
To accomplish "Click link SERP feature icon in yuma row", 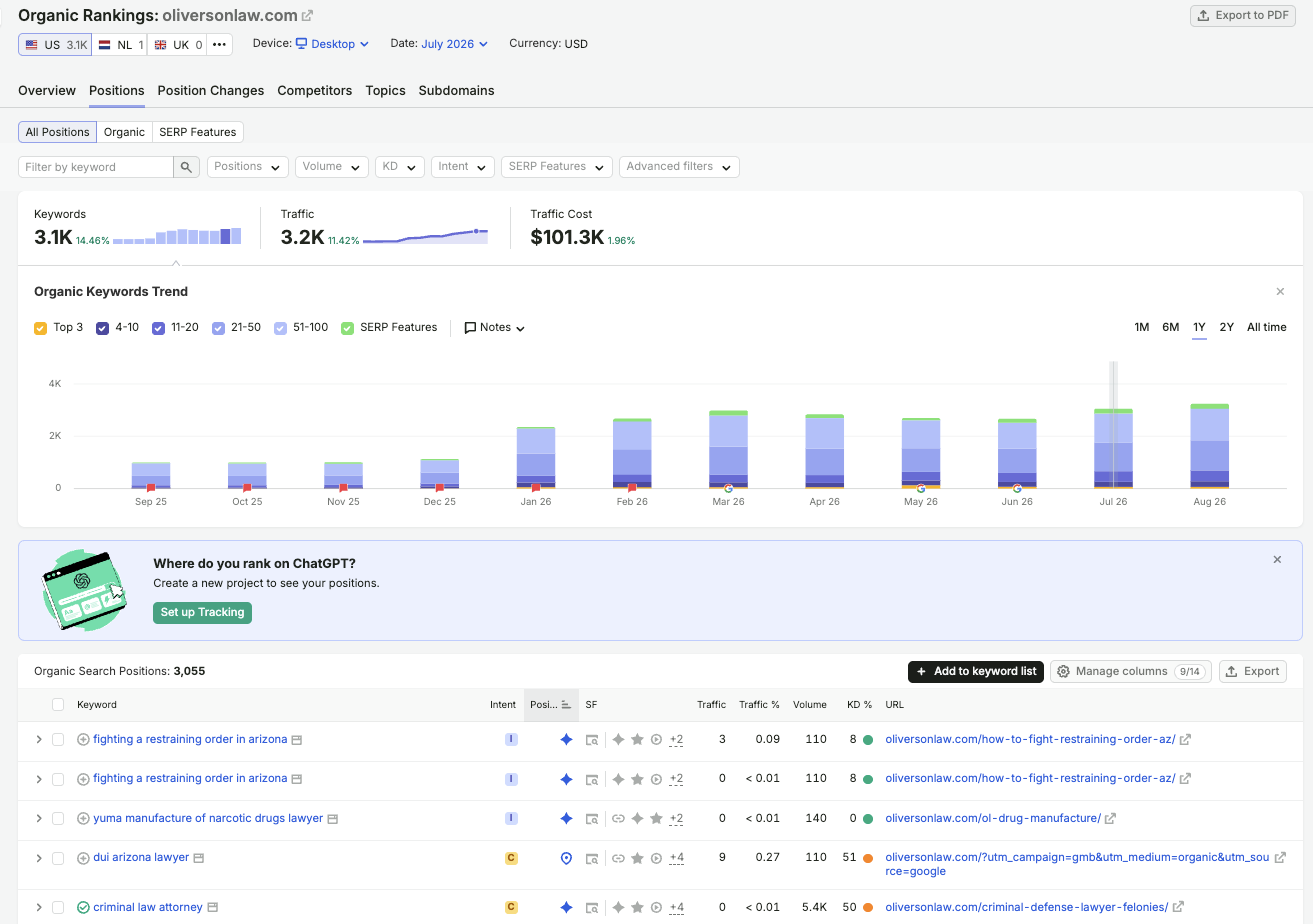I will click(x=618, y=818).
